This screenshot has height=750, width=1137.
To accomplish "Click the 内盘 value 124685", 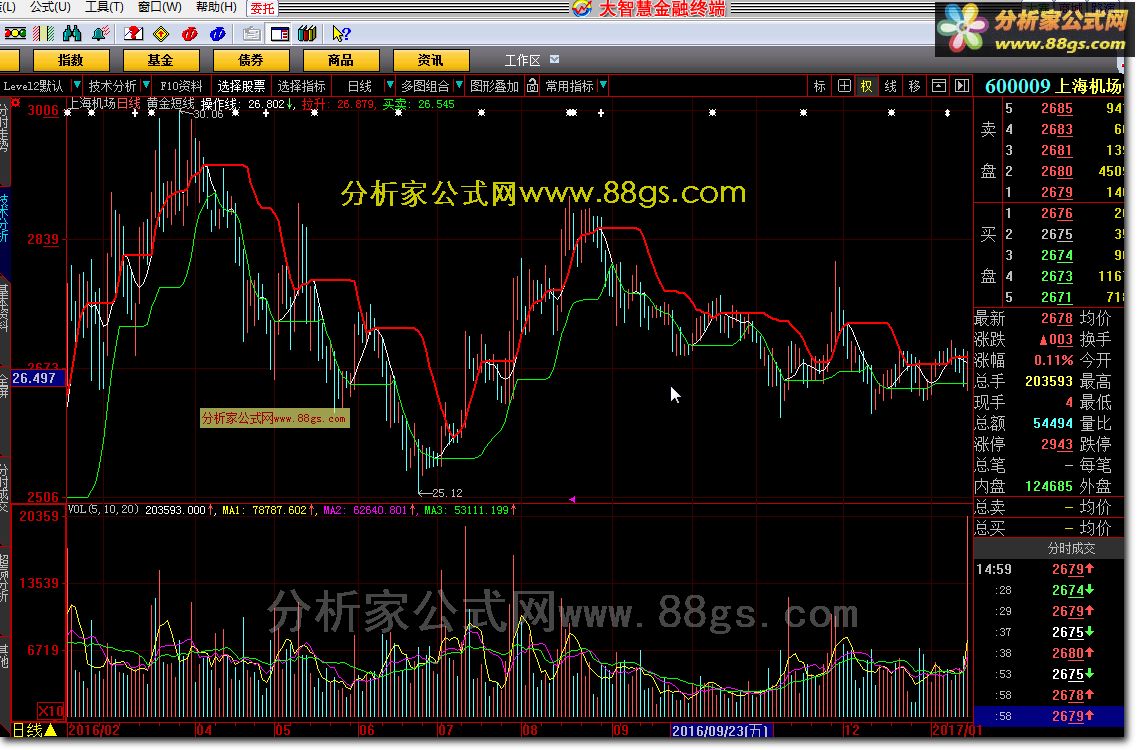I will [1049, 486].
